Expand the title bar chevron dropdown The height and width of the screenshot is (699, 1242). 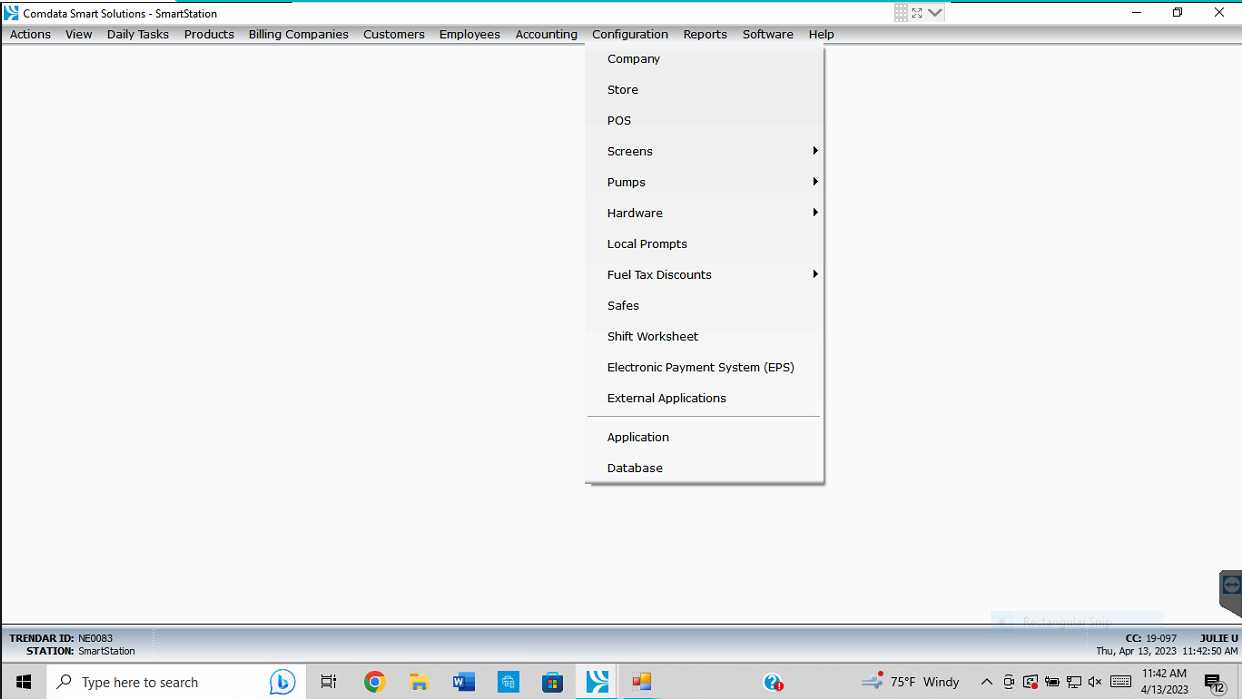pyautogui.click(x=935, y=13)
